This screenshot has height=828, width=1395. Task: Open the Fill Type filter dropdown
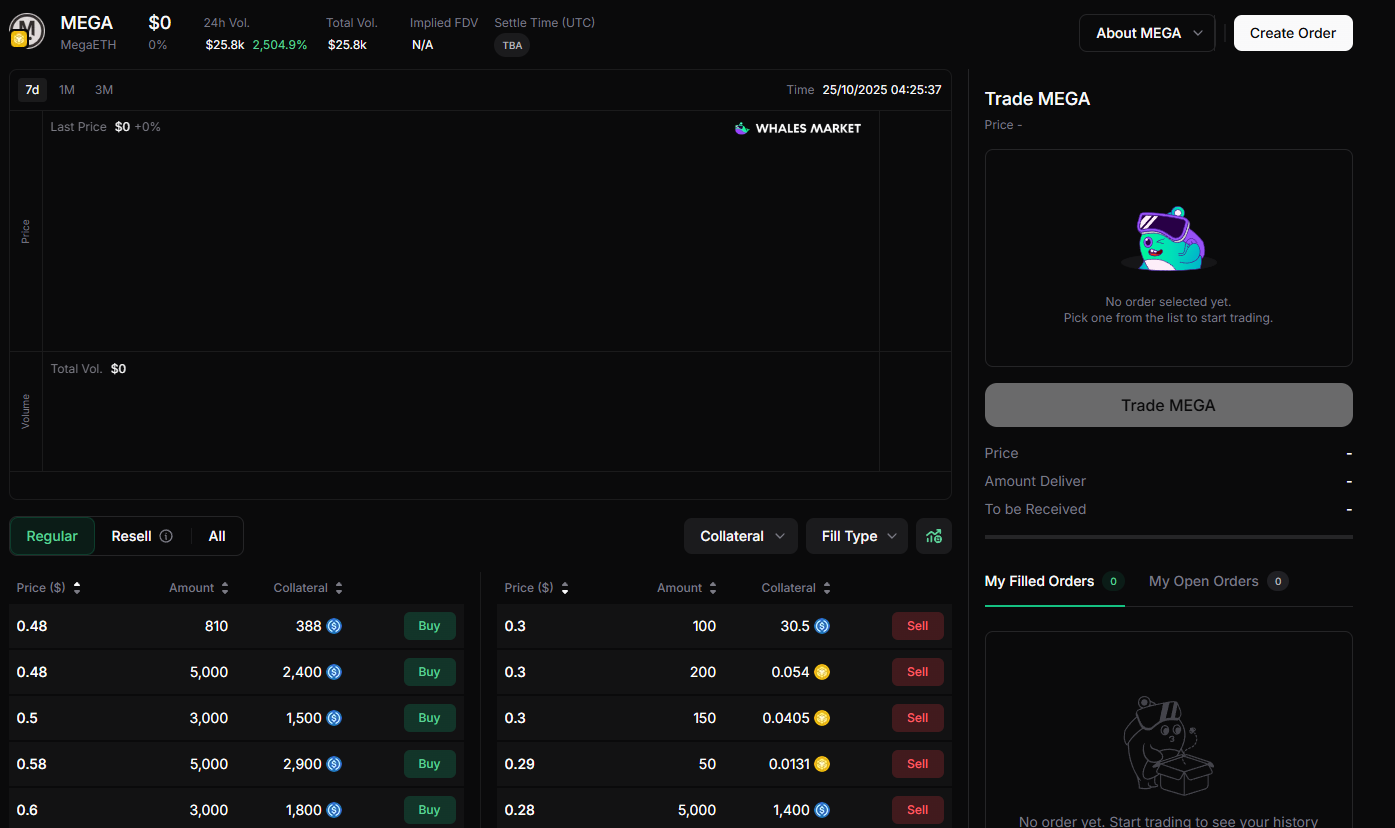click(x=856, y=536)
